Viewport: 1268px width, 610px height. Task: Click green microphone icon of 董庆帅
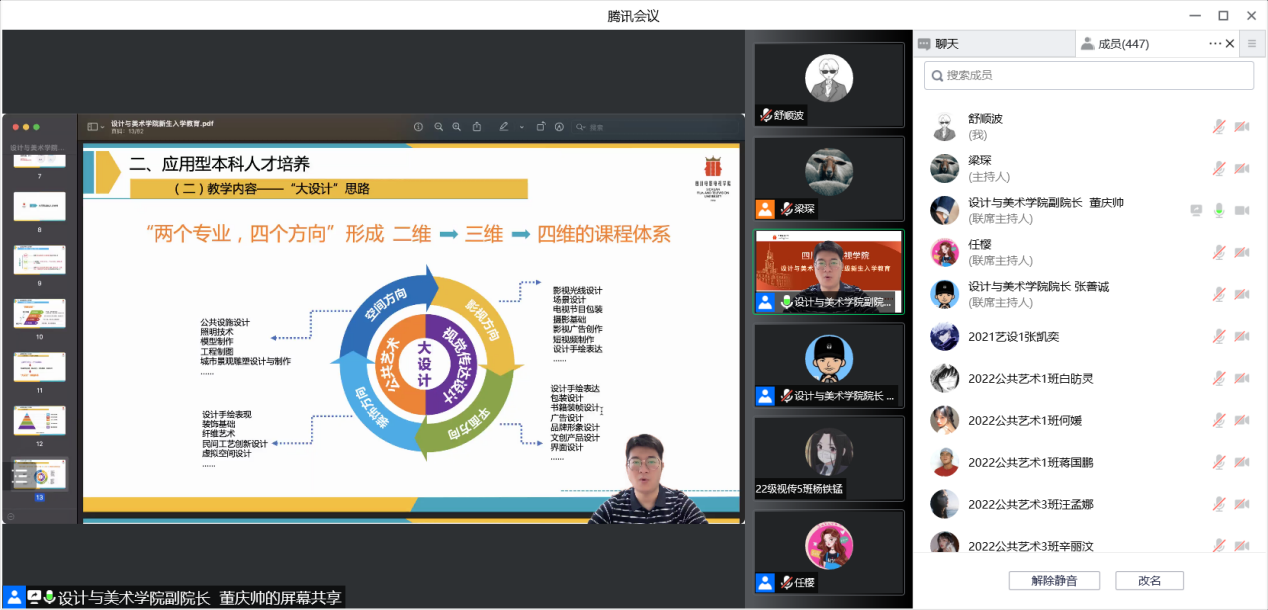pos(1219,211)
